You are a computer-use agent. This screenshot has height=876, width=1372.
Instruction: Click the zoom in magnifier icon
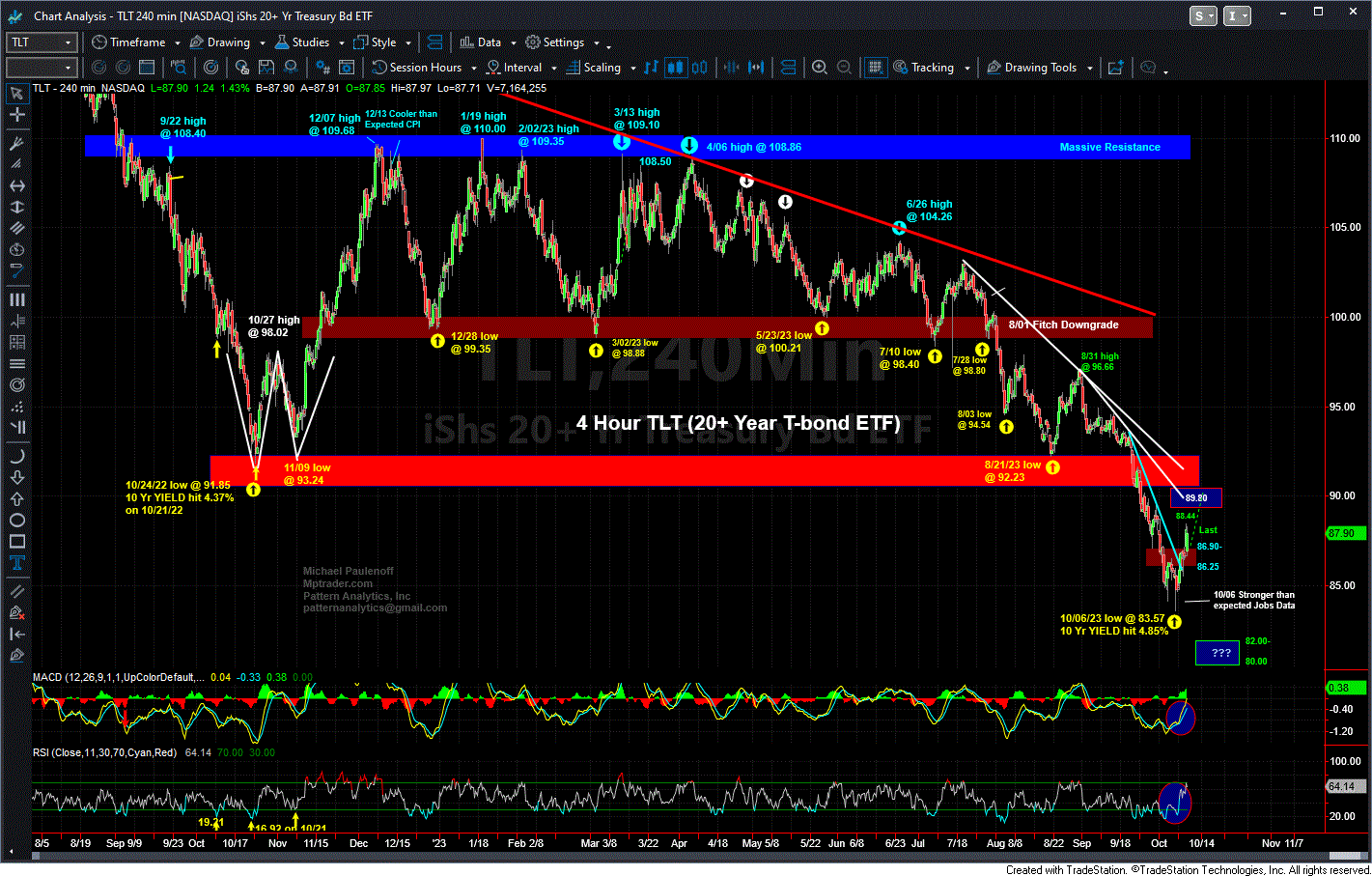click(x=820, y=68)
